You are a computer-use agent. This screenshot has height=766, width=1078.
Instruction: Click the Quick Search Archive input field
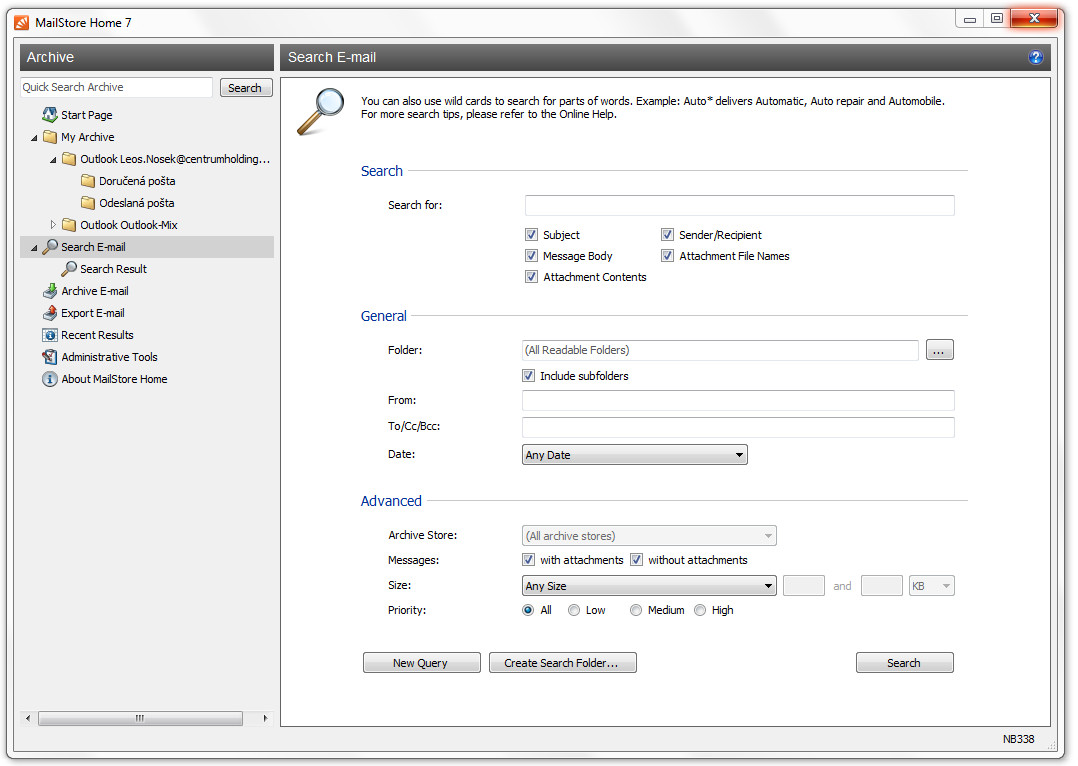[x=116, y=87]
